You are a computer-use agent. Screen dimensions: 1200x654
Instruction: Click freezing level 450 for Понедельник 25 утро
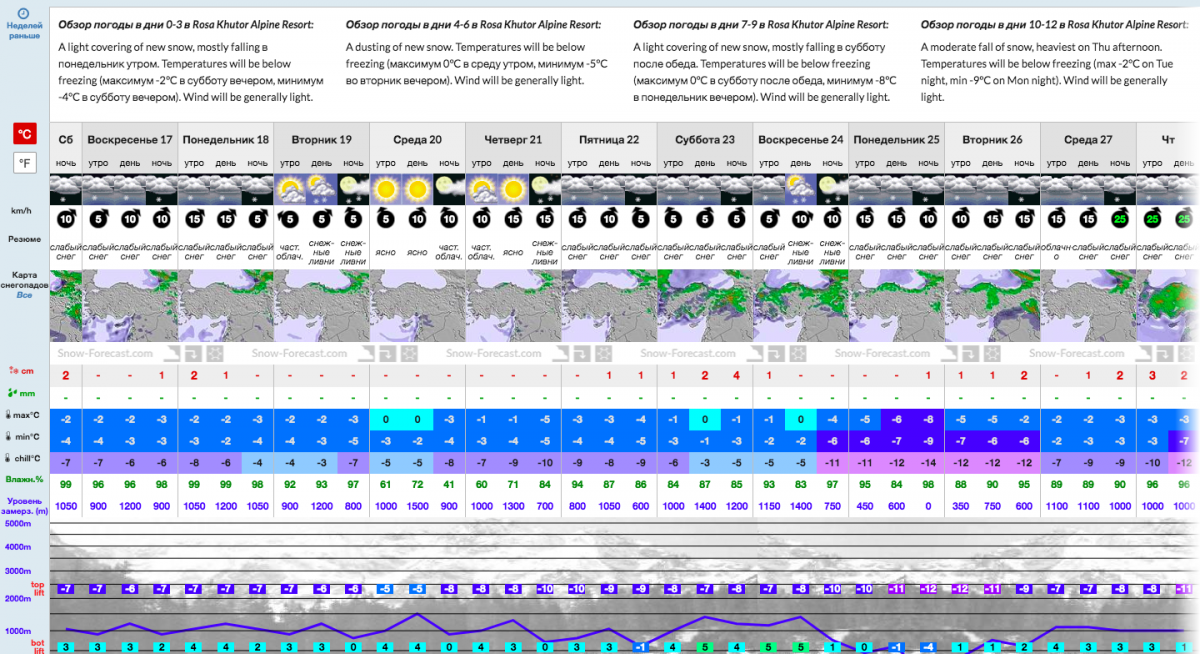[x=865, y=507]
